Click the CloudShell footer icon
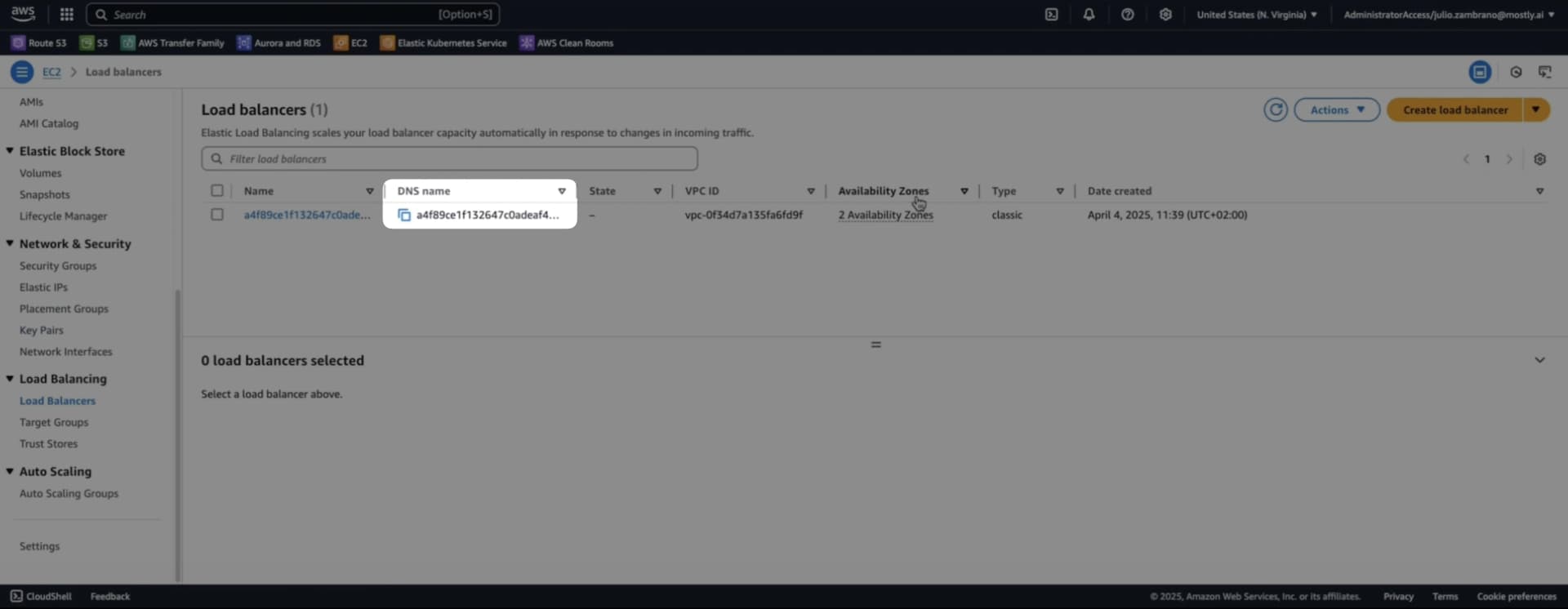 click(16, 597)
